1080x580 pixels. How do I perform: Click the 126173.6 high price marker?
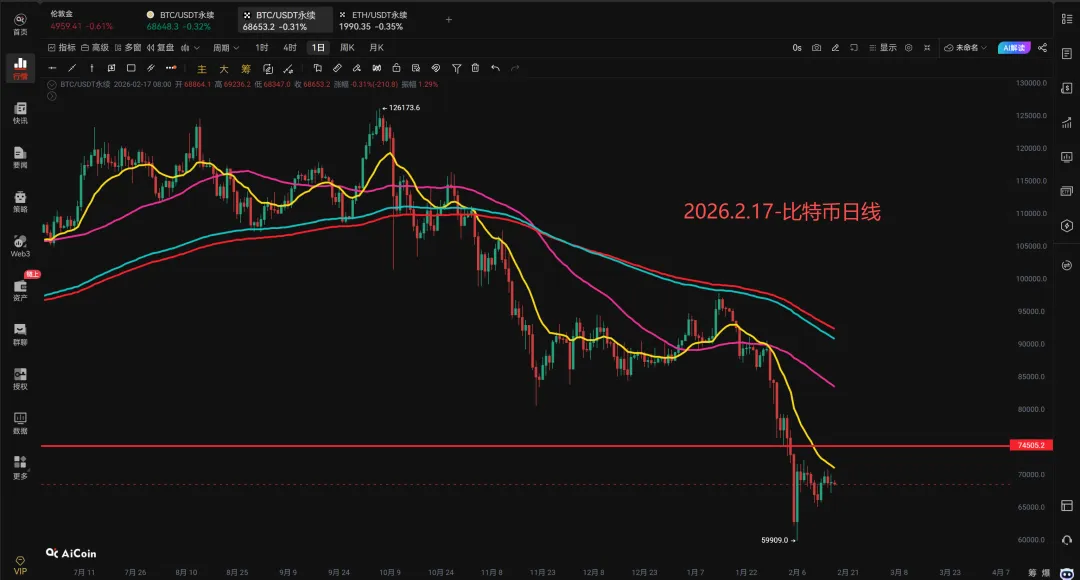point(401,108)
